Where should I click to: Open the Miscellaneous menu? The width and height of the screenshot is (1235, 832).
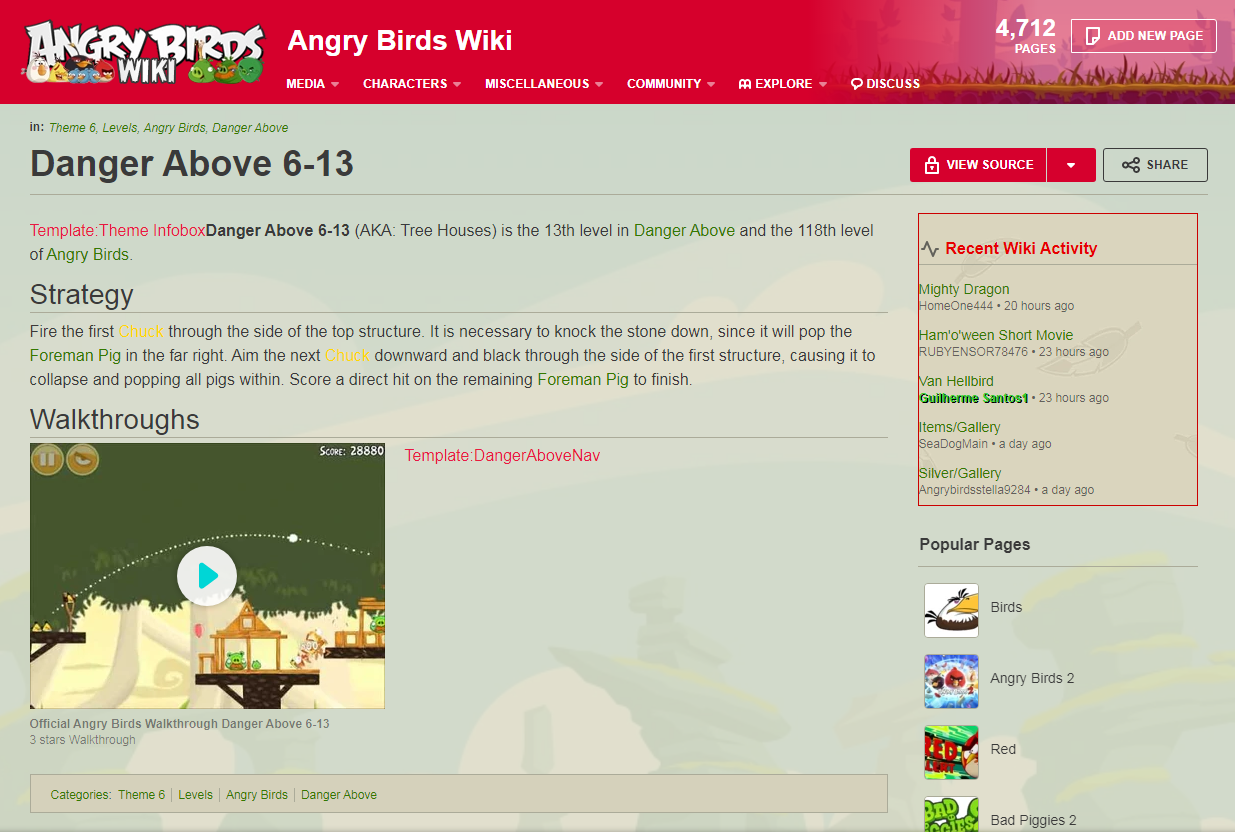coord(543,84)
